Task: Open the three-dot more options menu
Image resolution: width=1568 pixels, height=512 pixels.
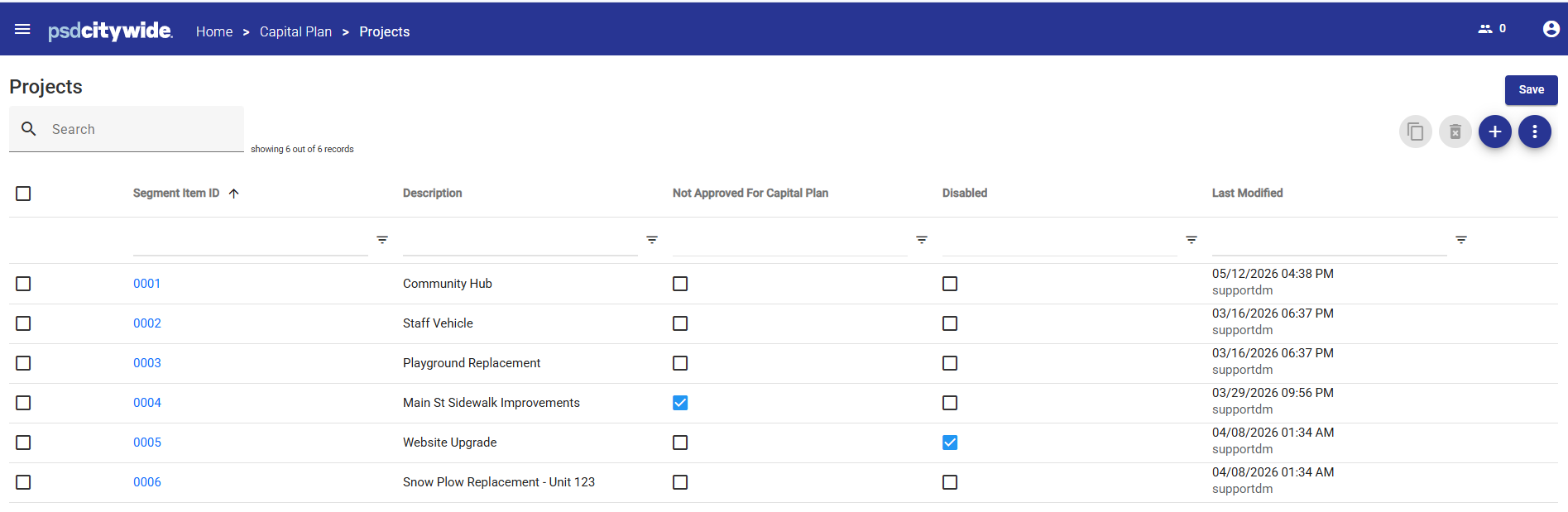Action: [1535, 132]
